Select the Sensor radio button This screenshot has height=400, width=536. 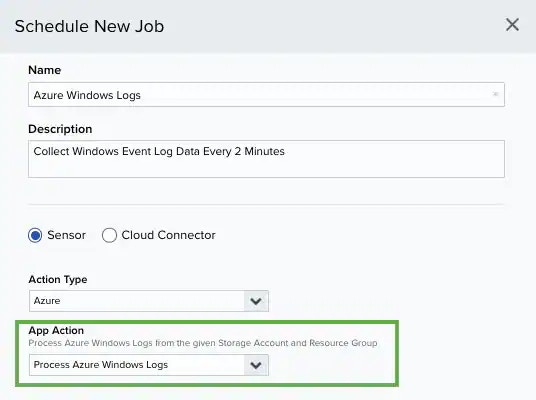tap(35, 235)
